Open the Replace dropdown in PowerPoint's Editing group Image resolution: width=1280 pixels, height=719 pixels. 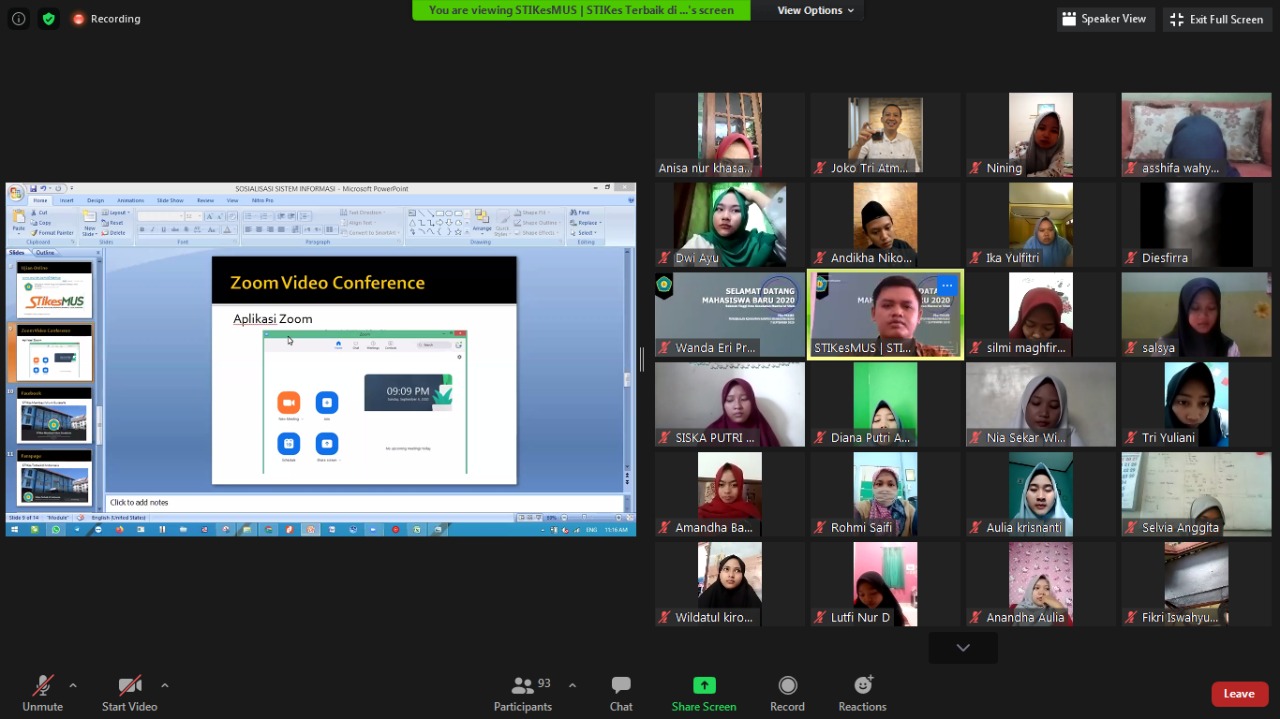[584, 223]
